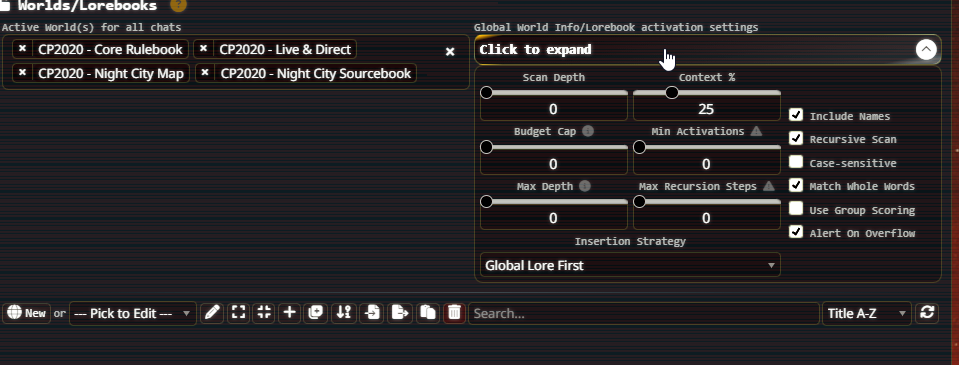This screenshot has width=959, height=365.
Task: Click the CP2020 - Core Rulebook label
Action: [111, 49]
